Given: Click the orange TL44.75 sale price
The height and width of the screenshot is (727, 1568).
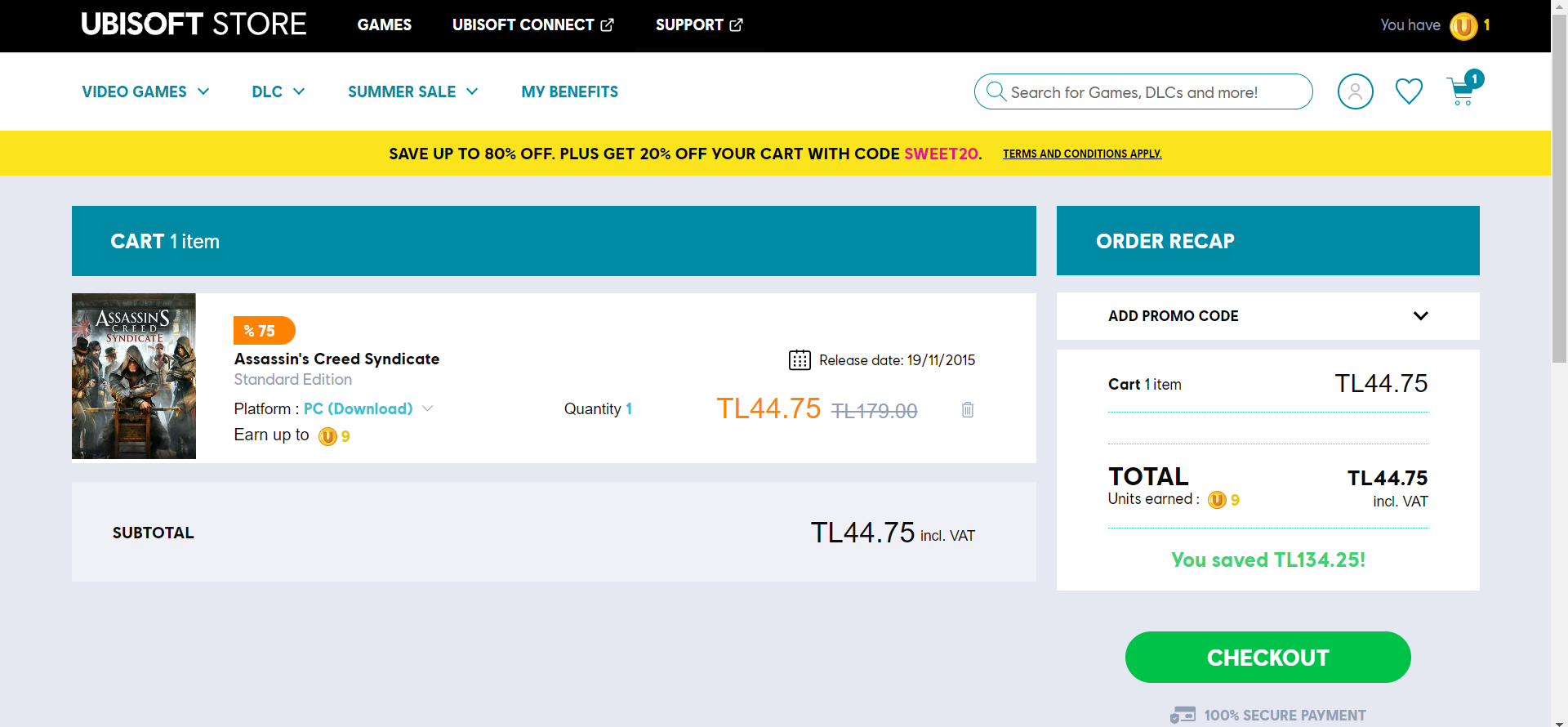Looking at the screenshot, I should click(768, 408).
